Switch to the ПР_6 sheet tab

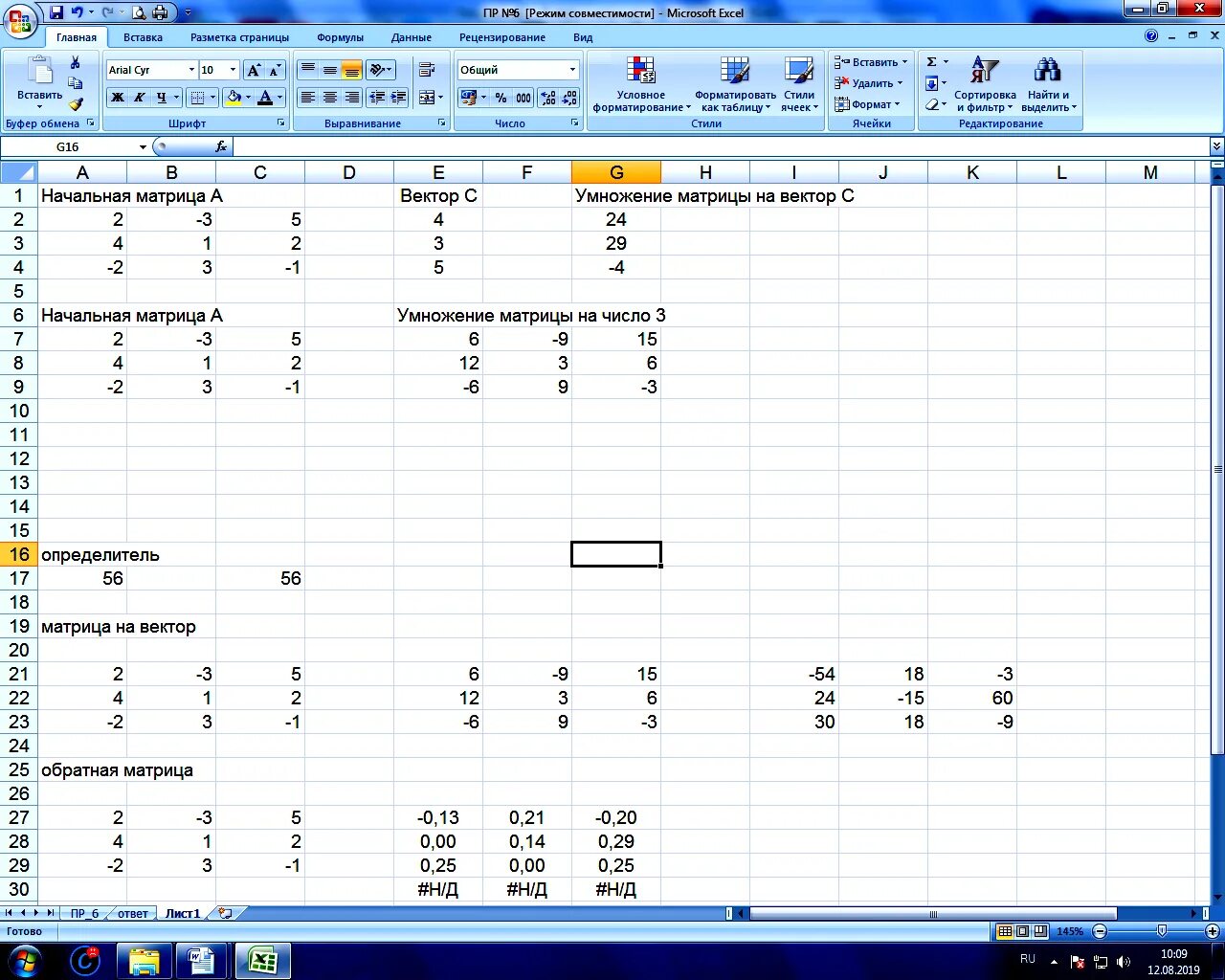tap(84, 913)
